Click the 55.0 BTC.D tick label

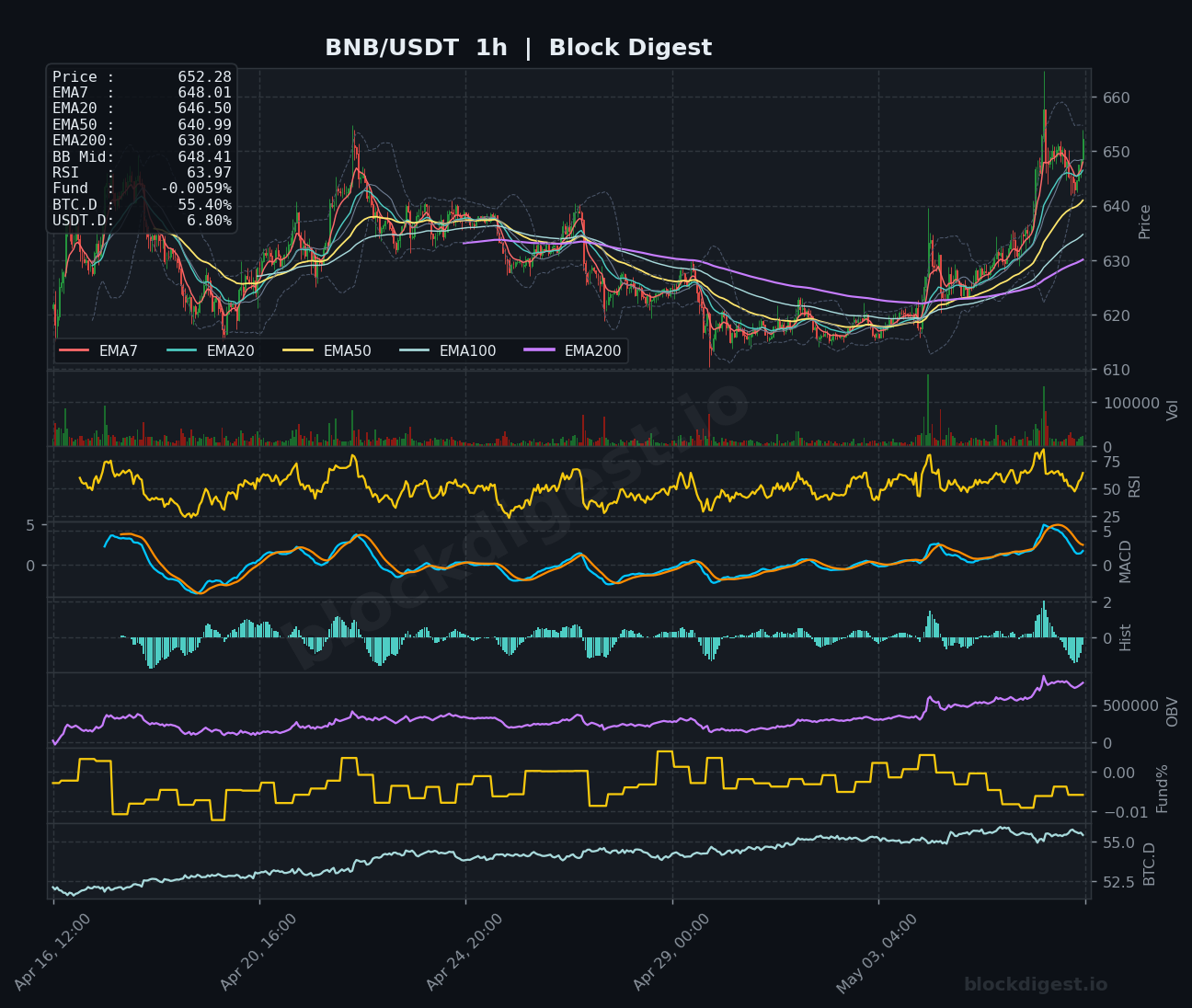(x=1118, y=842)
